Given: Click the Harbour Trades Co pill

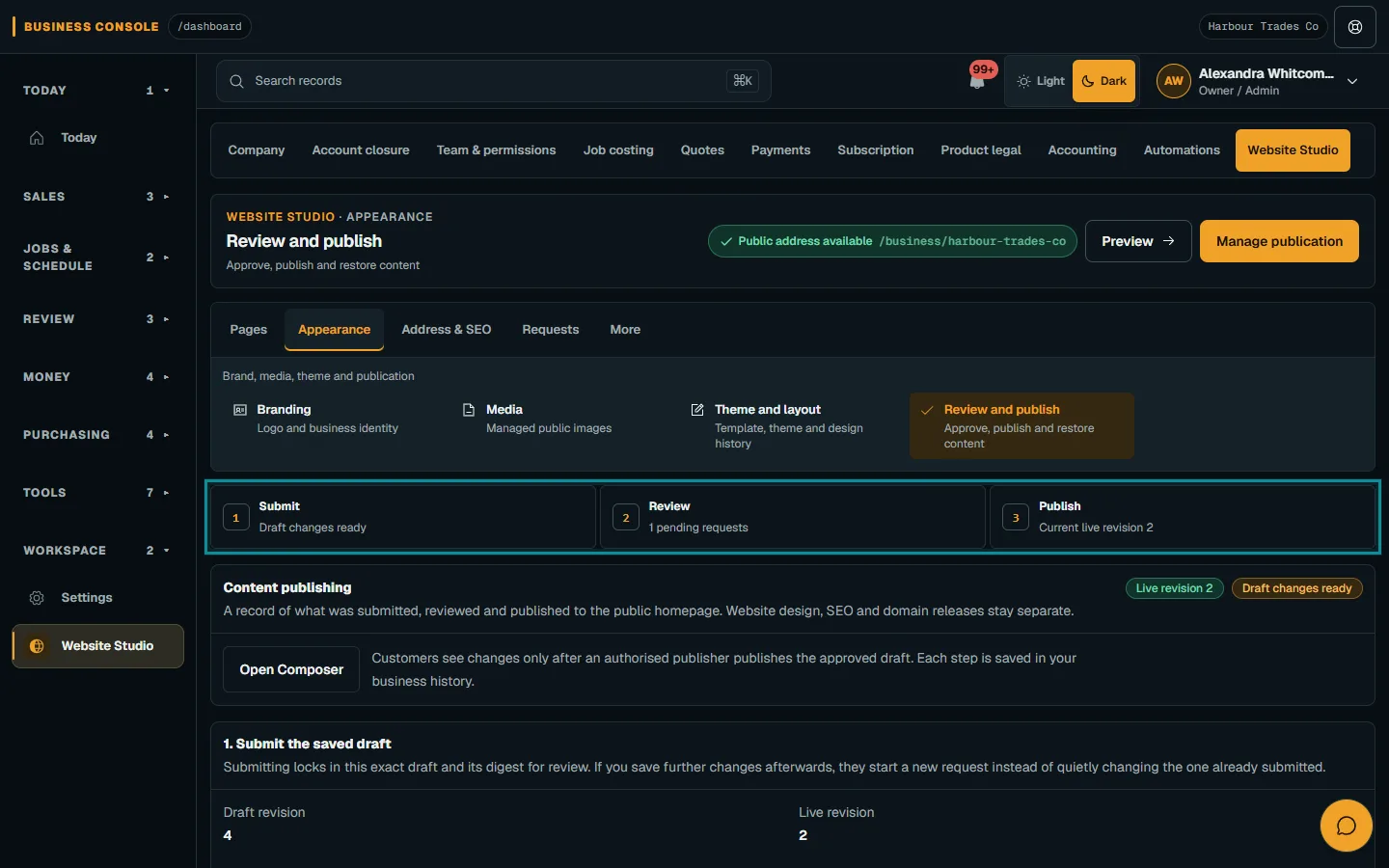Looking at the screenshot, I should (x=1263, y=27).
